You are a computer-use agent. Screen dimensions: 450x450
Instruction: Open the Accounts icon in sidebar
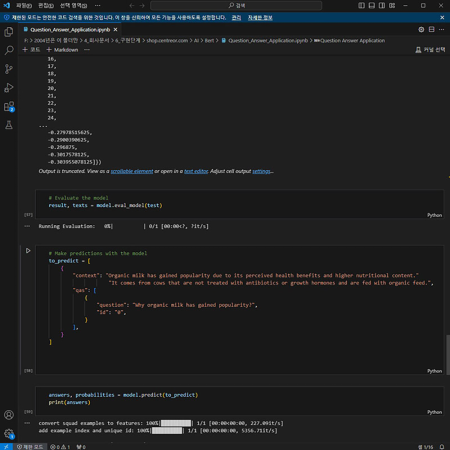pos(9,415)
